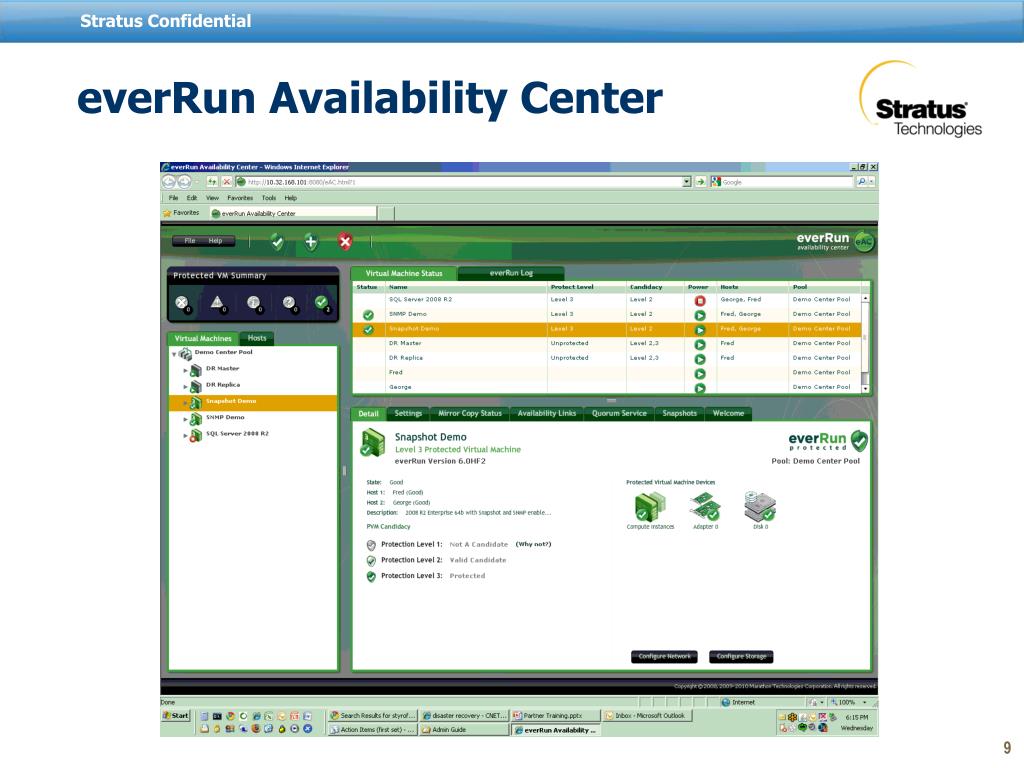Click the (Why not?) link
Viewport: 1024px width, 768px height.
click(533, 544)
